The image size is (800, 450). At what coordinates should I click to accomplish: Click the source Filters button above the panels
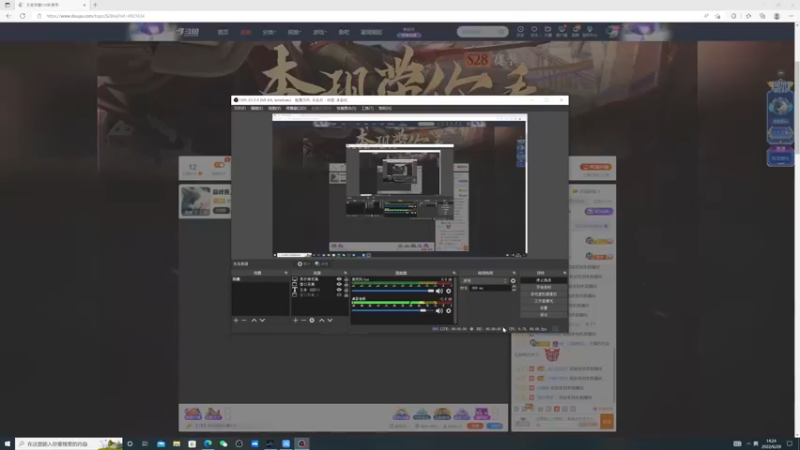[x=321, y=264]
